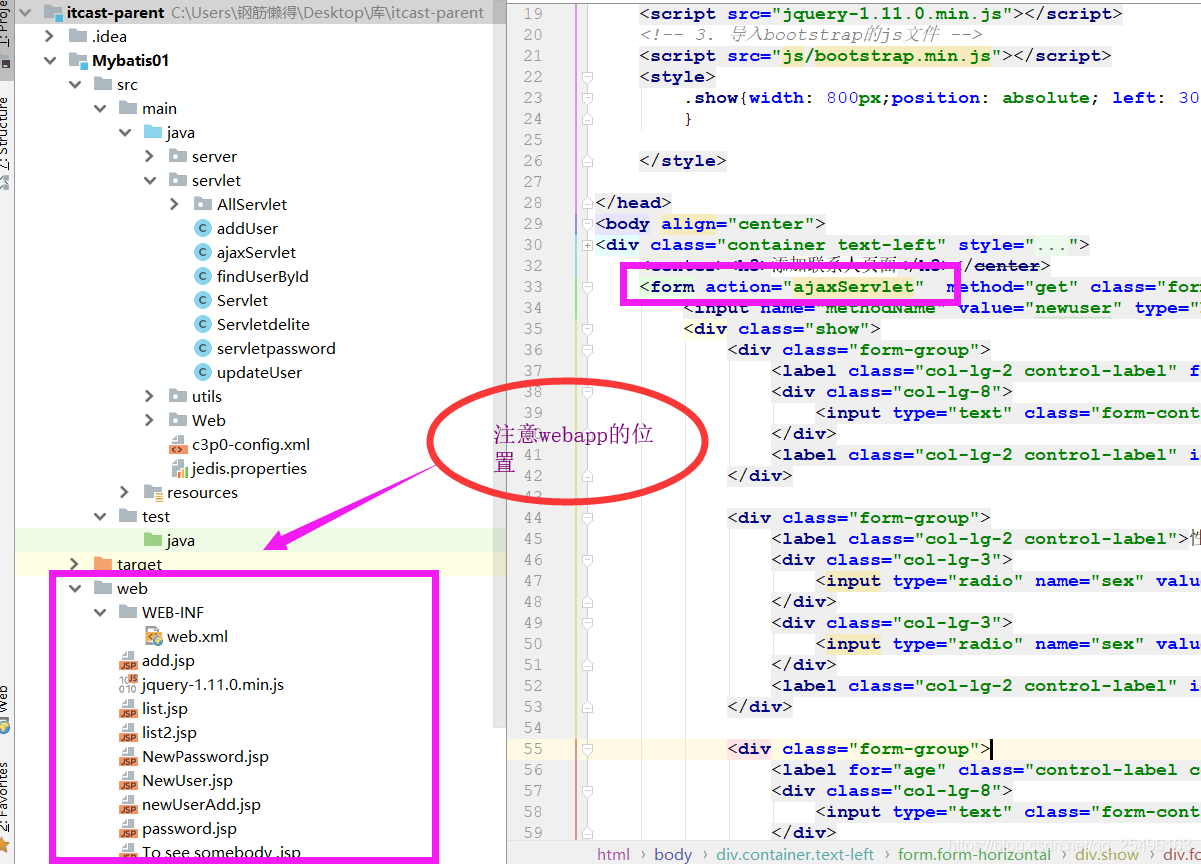Viewport: 1201px width, 864px height.
Task: Fold the body tag at line 29
Action: 587,224
